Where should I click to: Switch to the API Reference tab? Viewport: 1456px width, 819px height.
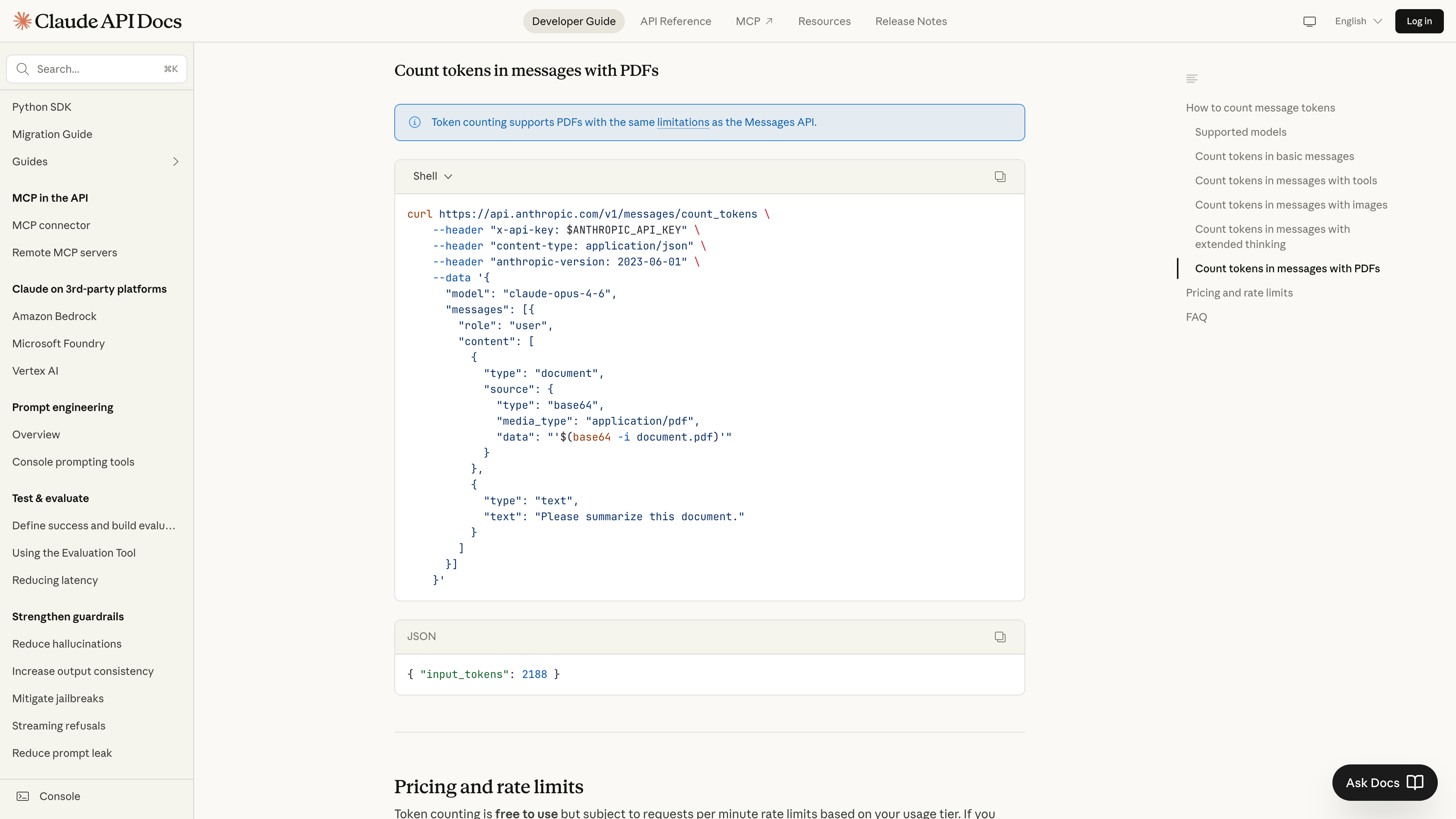(x=675, y=21)
